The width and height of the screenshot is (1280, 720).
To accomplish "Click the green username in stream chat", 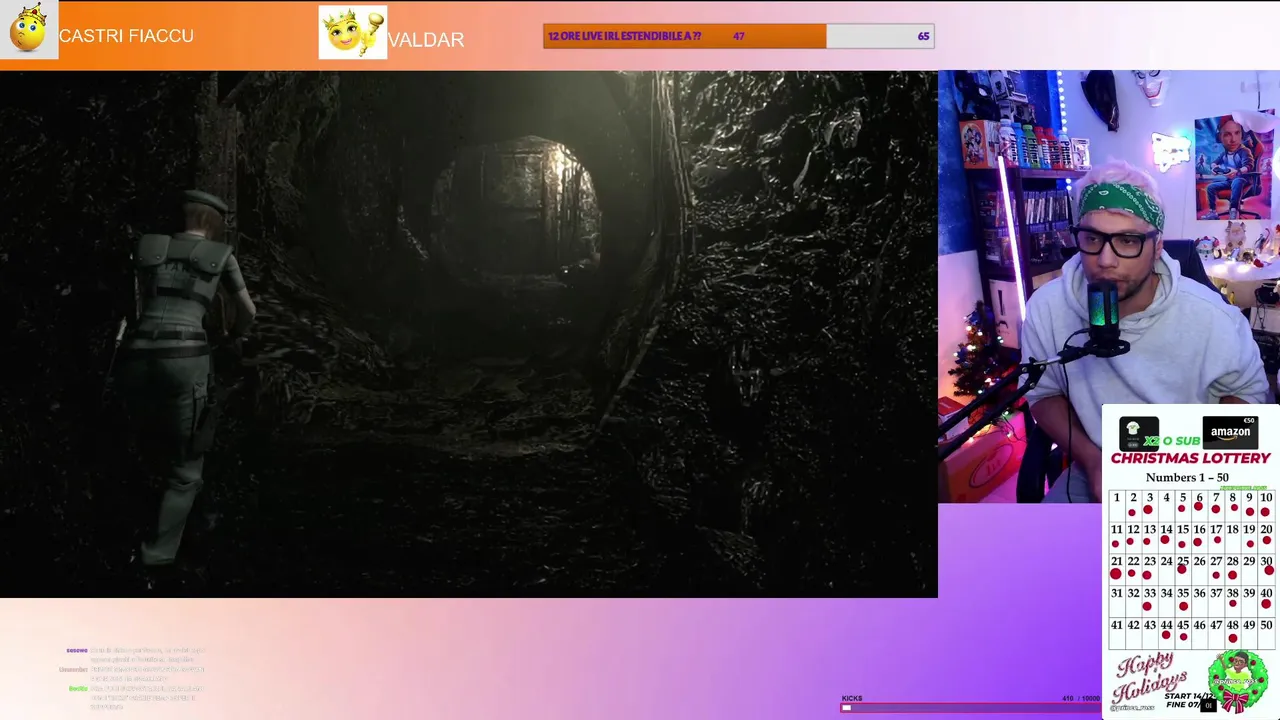I will point(78,688).
